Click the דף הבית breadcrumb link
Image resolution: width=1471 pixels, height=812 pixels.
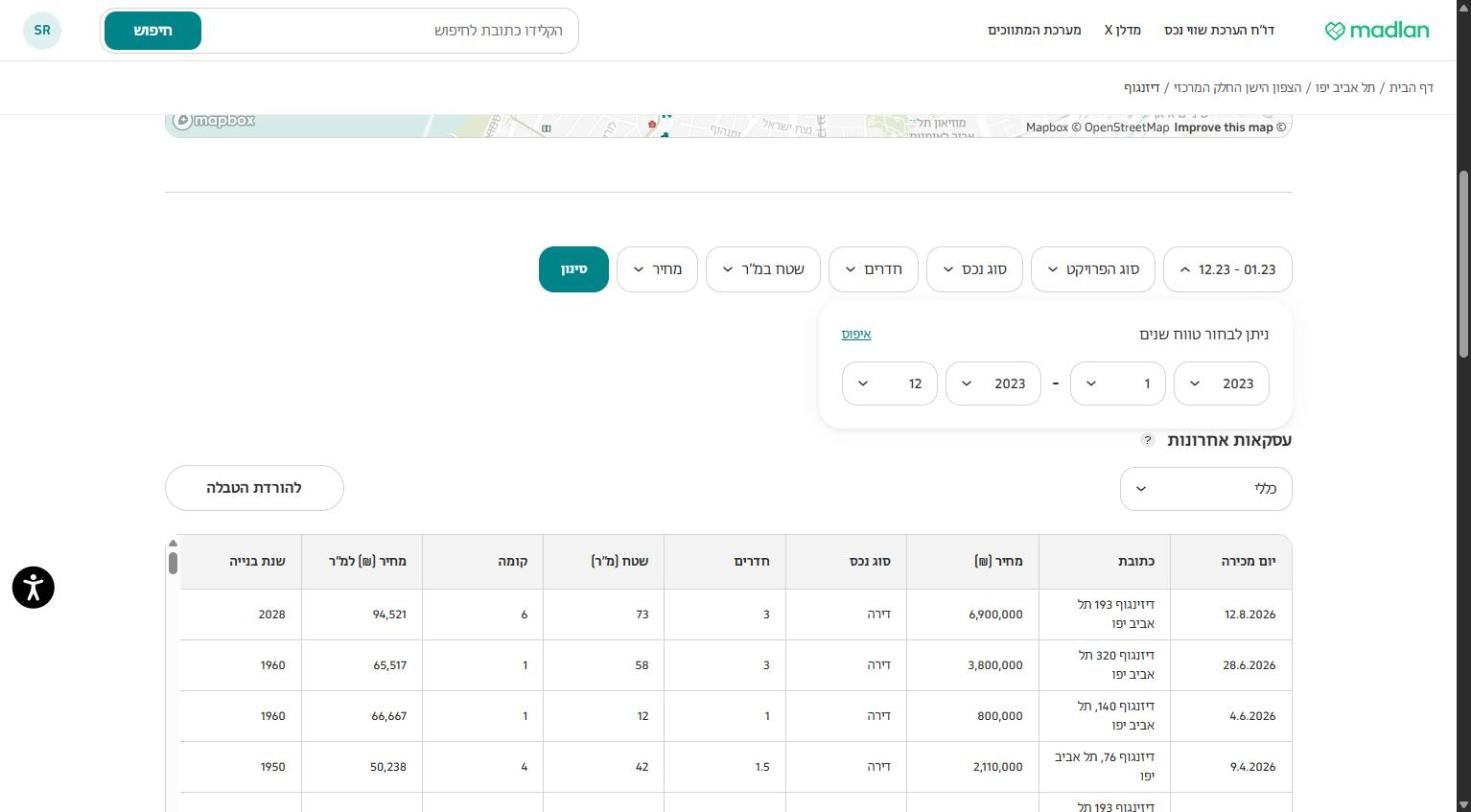[1411, 88]
